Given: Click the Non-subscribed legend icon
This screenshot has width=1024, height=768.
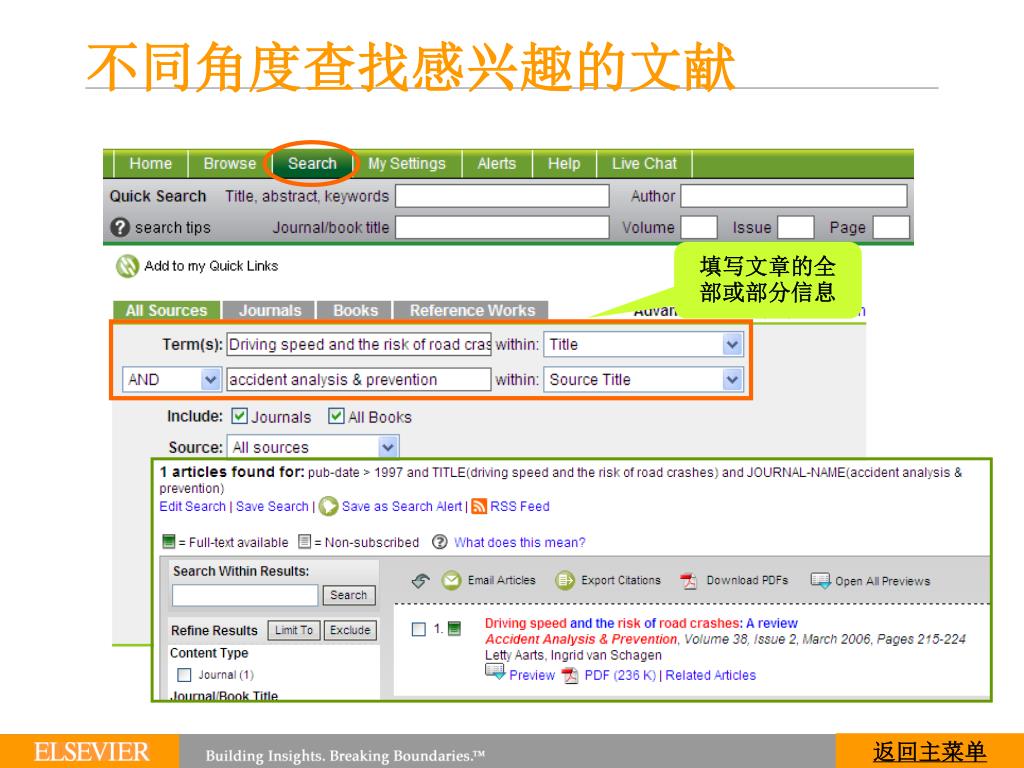Looking at the screenshot, I should (304, 541).
